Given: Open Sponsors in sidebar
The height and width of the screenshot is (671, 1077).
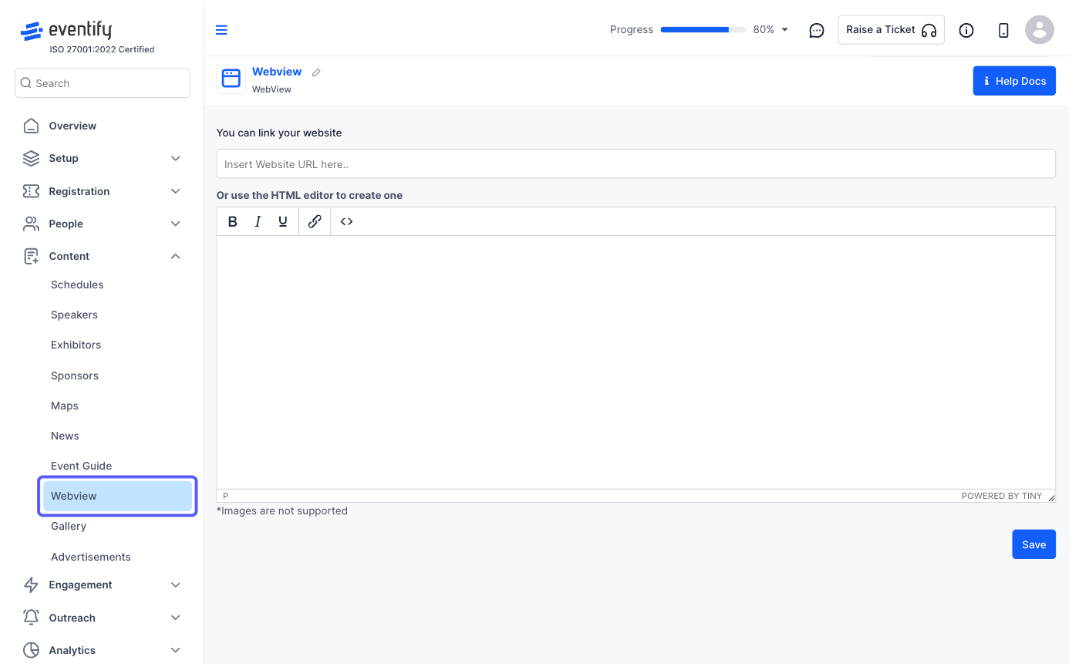Looking at the screenshot, I should tap(74, 376).
